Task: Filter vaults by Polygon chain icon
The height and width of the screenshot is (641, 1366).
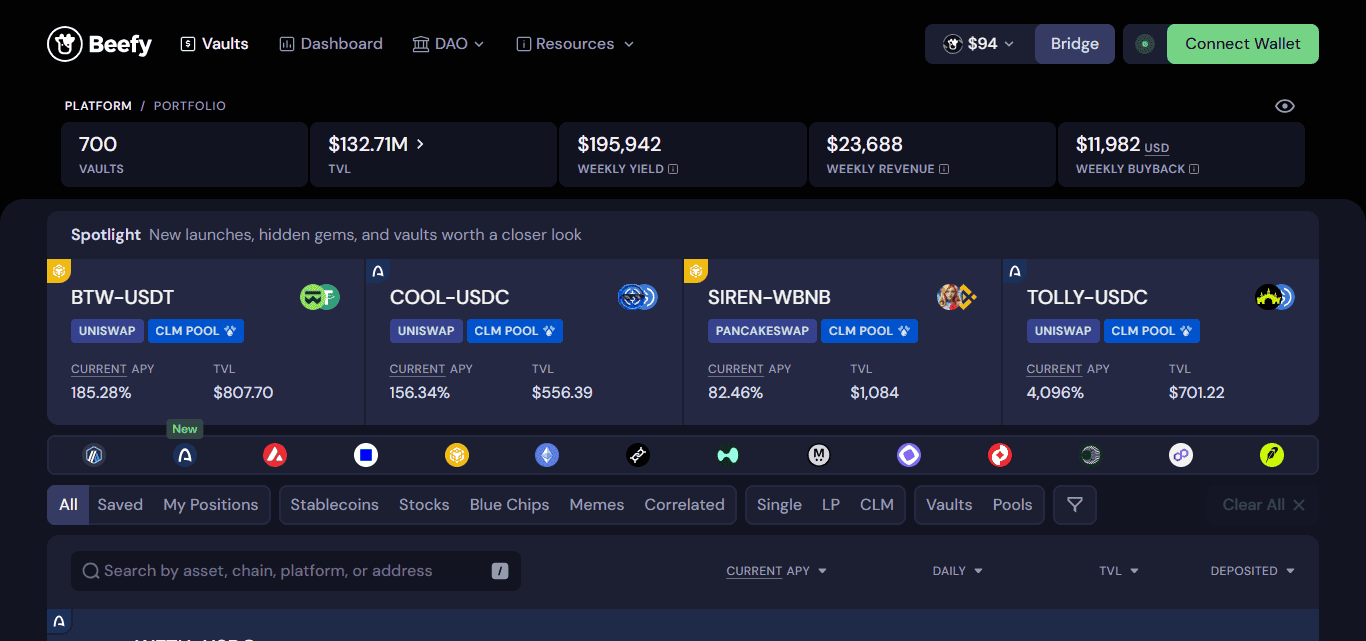Action: pos(1181,455)
